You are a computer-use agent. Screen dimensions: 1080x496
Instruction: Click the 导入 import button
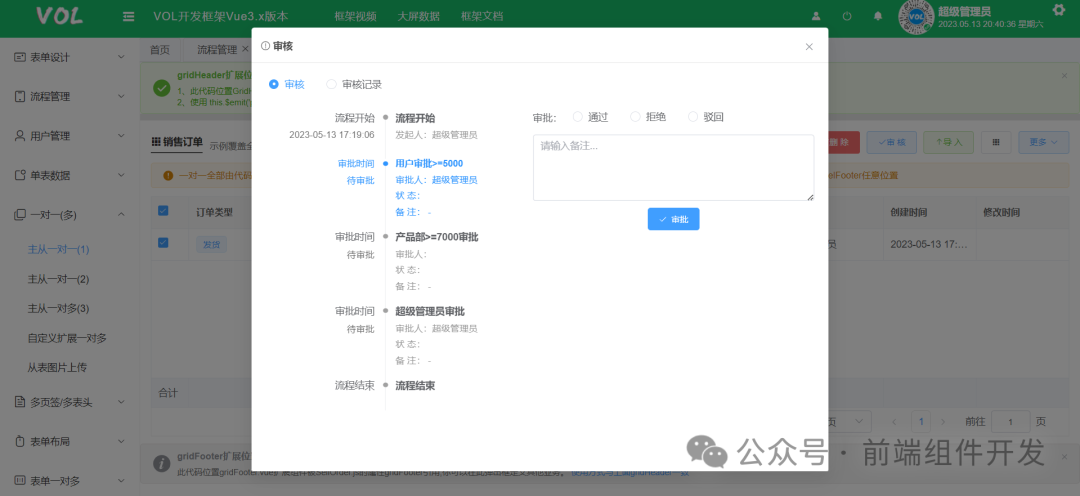click(948, 142)
